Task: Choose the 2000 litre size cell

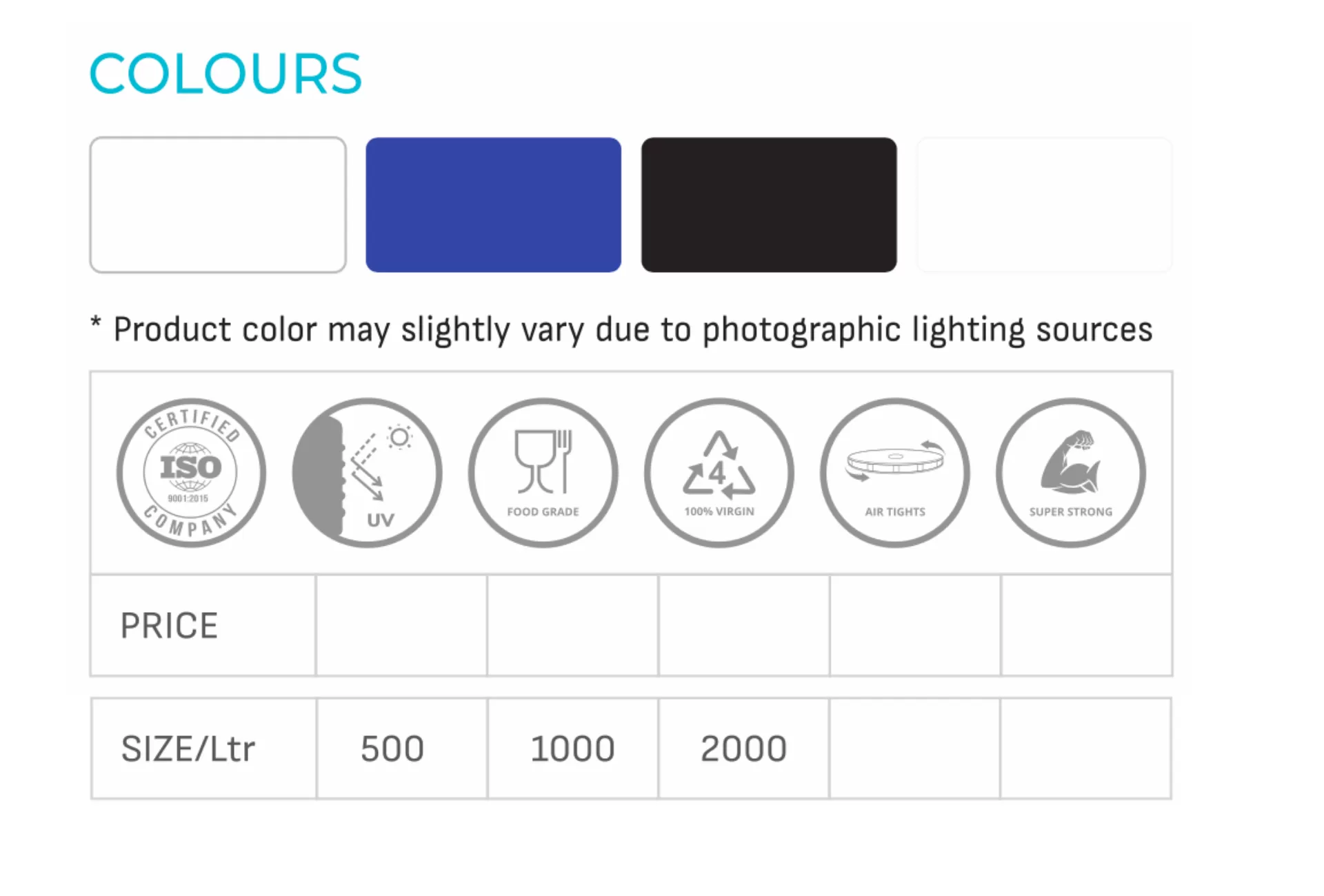Action: 743,749
